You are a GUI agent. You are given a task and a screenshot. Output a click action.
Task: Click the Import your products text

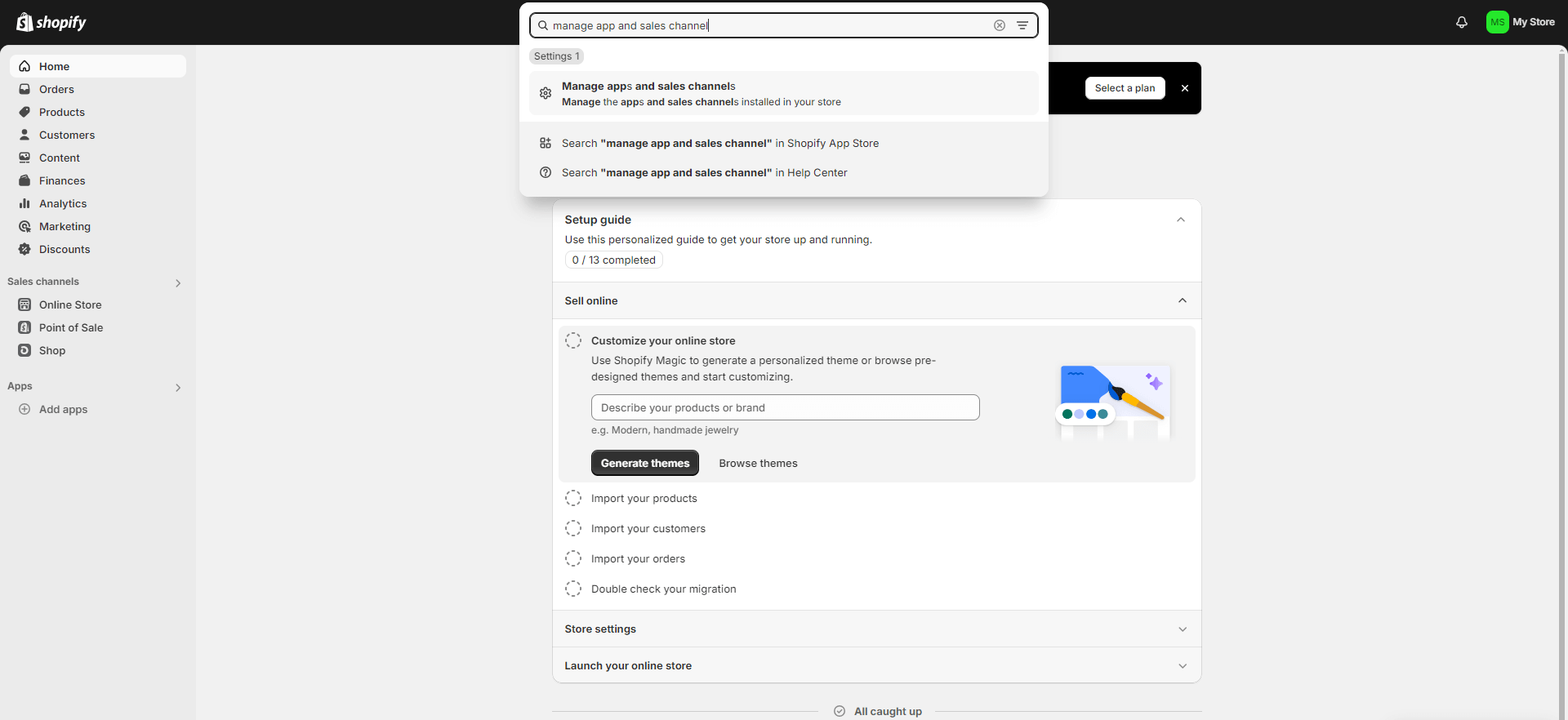pyautogui.click(x=644, y=498)
